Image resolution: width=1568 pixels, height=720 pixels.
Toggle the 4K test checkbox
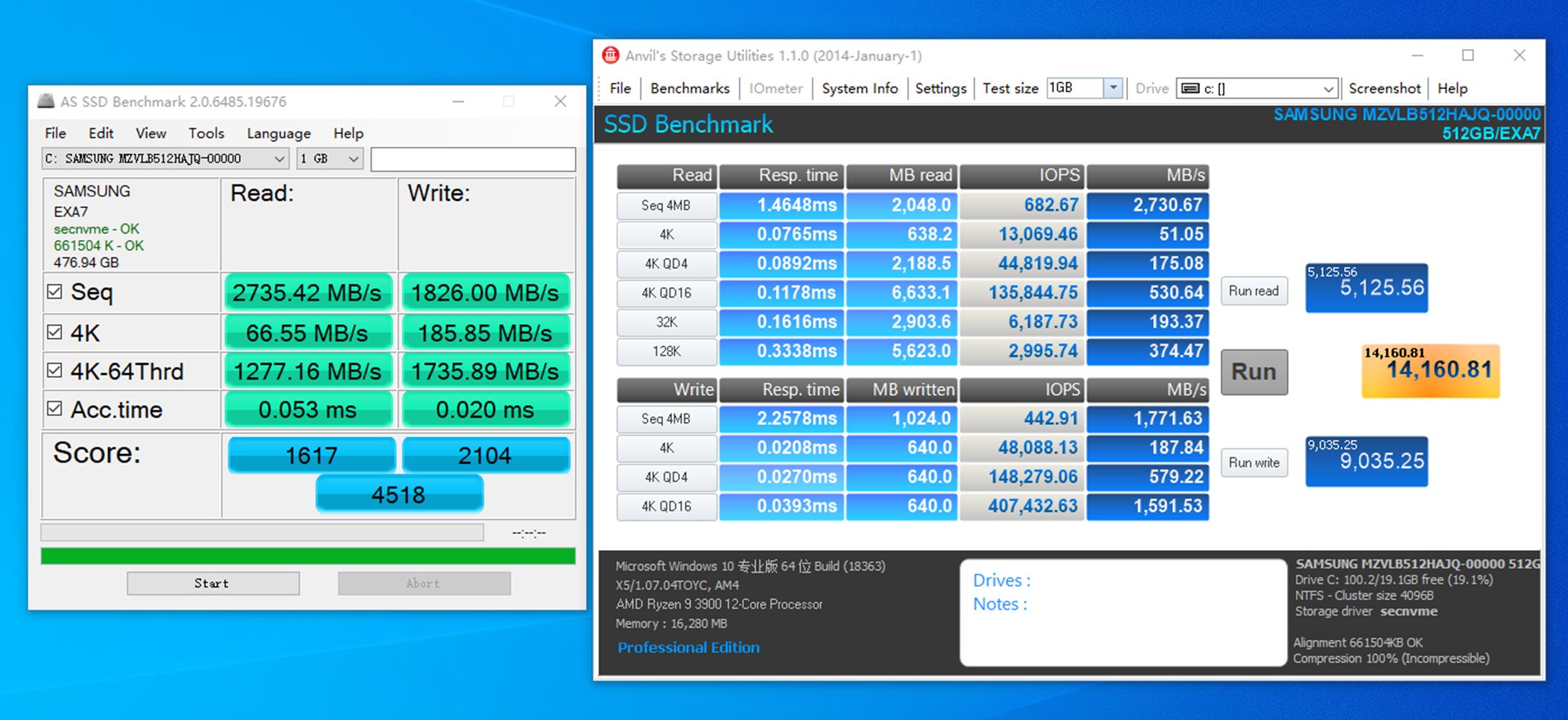(55, 332)
